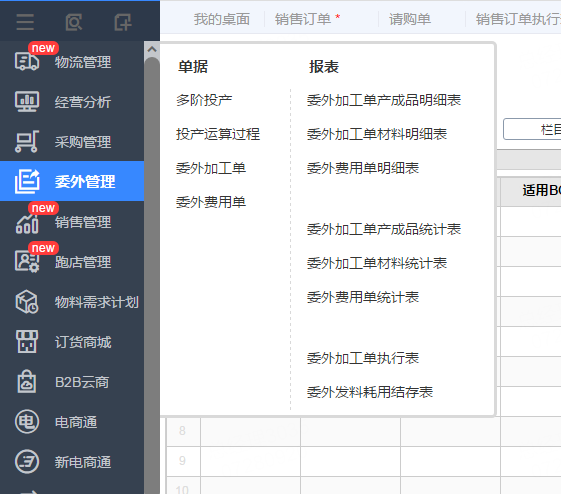Open 多阶投产 from the menu
This screenshot has width=561, height=494.
coord(204,100)
